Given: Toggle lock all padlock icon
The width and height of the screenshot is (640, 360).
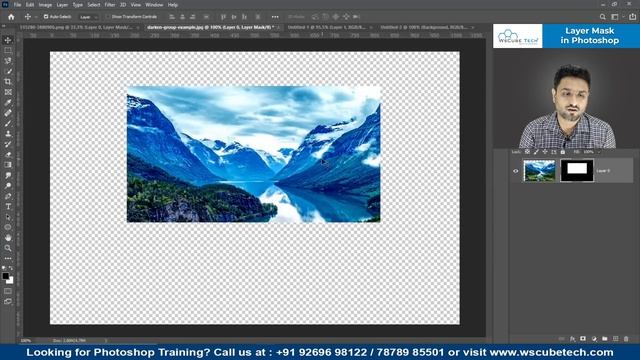Looking at the screenshot, I should click(x=562, y=152).
